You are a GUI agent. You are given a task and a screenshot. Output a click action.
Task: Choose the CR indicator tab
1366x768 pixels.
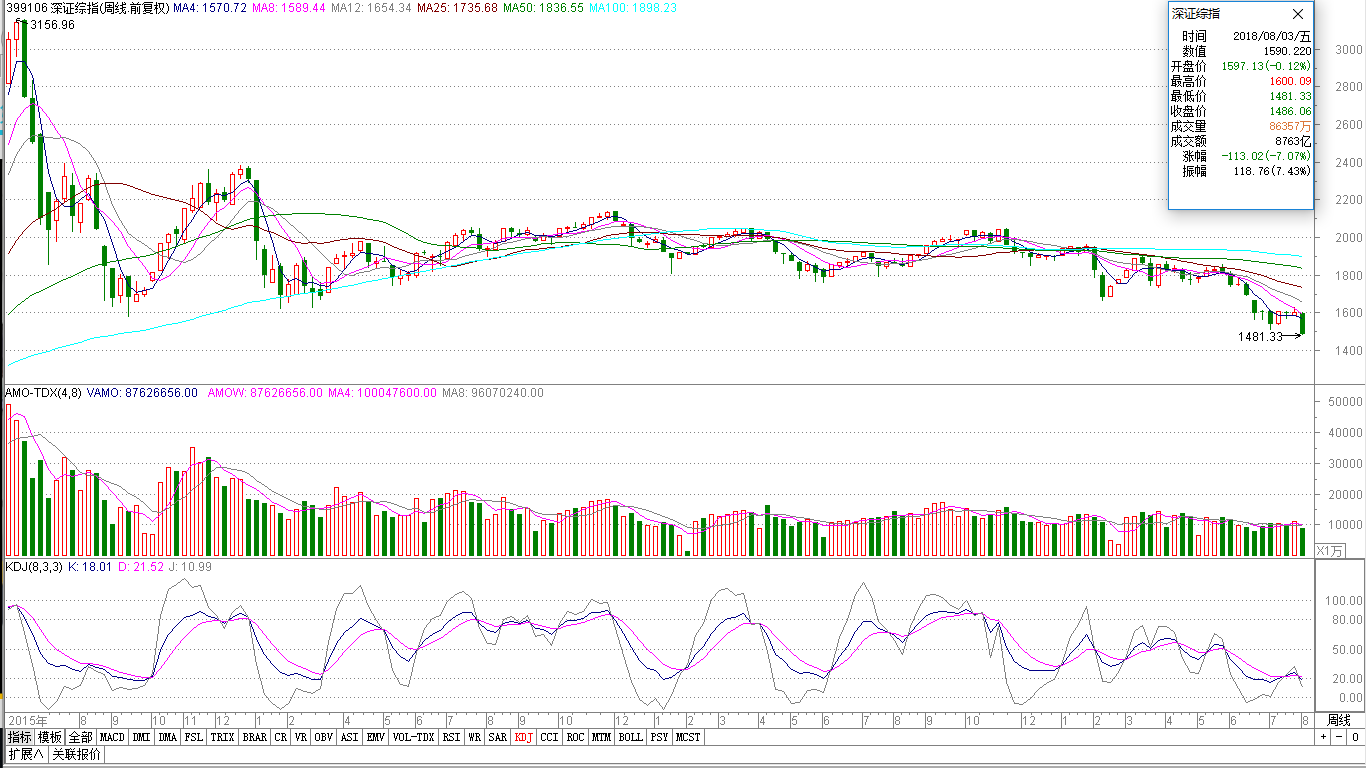pos(280,737)
